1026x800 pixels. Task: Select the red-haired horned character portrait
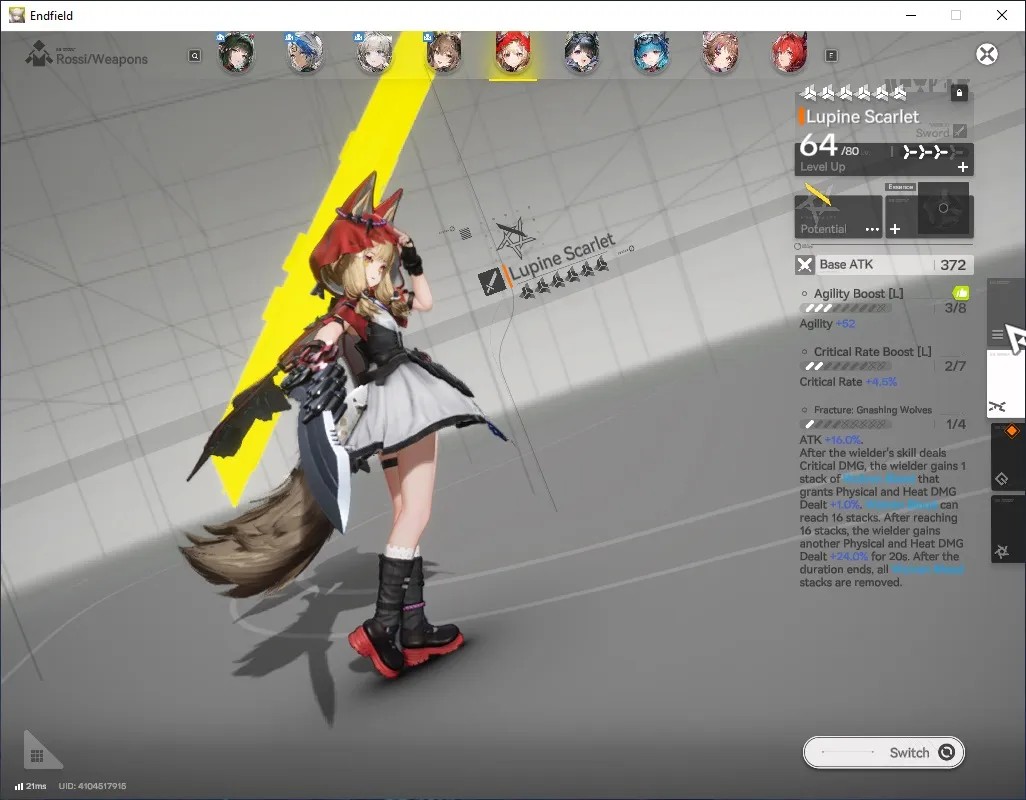click(x=789, y=53)
